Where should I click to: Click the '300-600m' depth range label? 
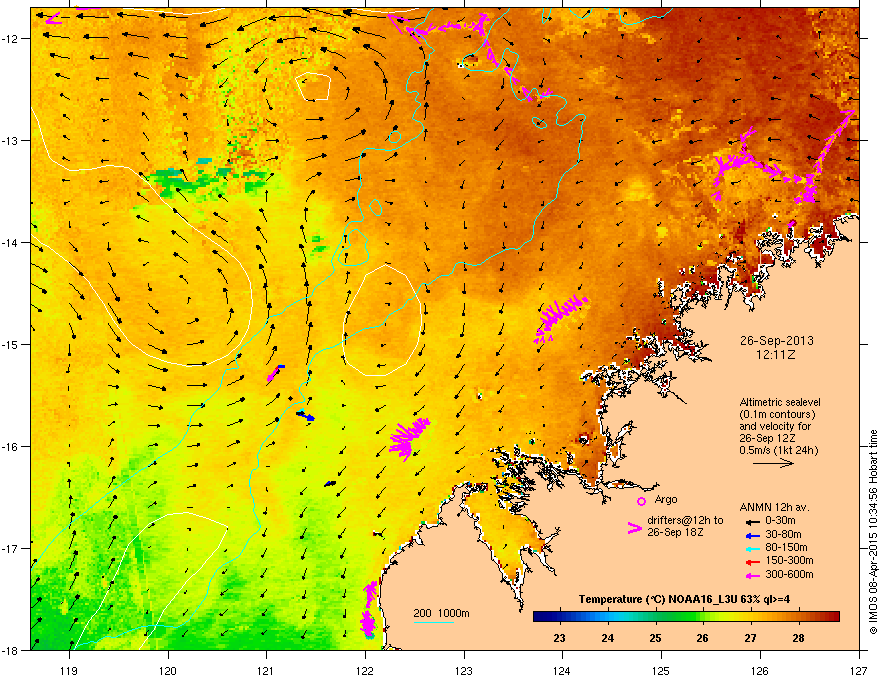point(789,575)
